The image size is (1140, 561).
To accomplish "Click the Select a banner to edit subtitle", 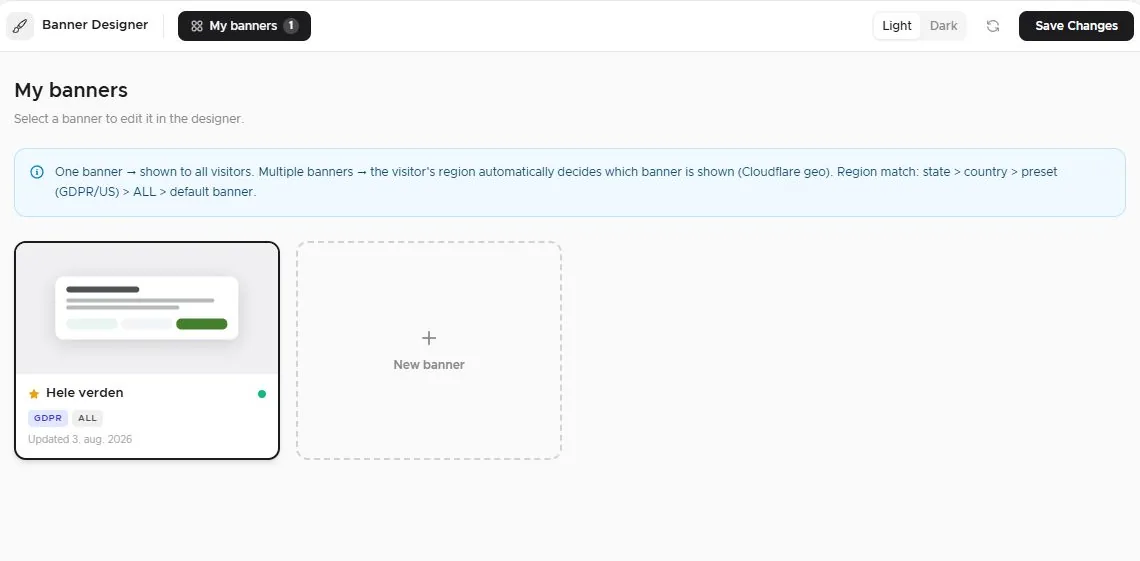I will (x=129, y=118).
